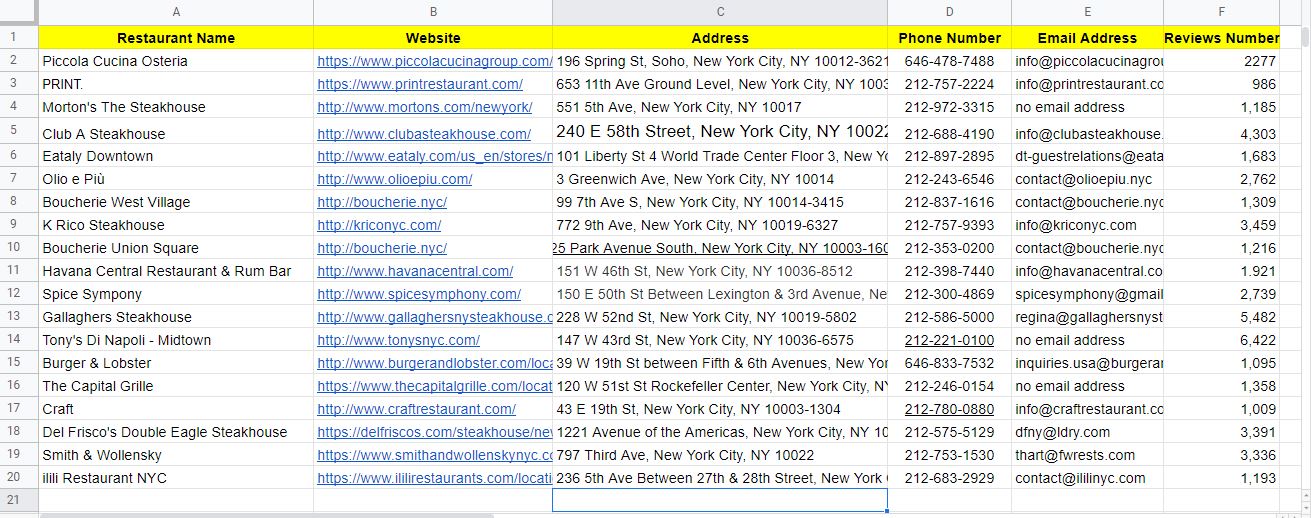Open the kriconyc.com link
The height and width of the screenshot is (518, 1311).
(379, 225)
